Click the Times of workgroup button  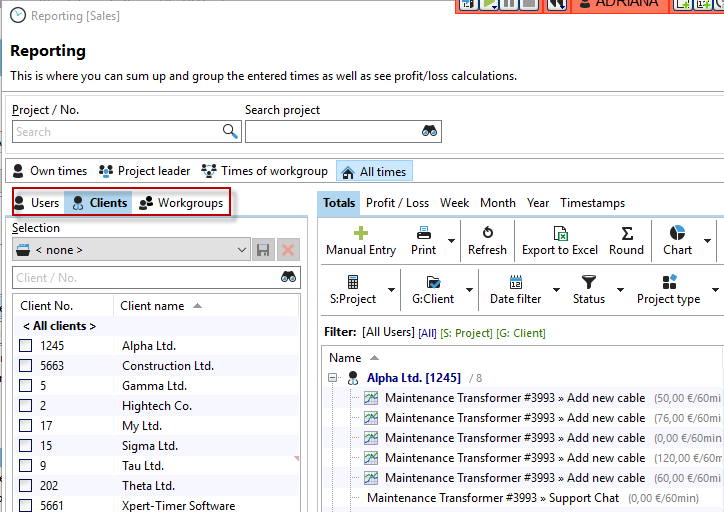(264, 171)
